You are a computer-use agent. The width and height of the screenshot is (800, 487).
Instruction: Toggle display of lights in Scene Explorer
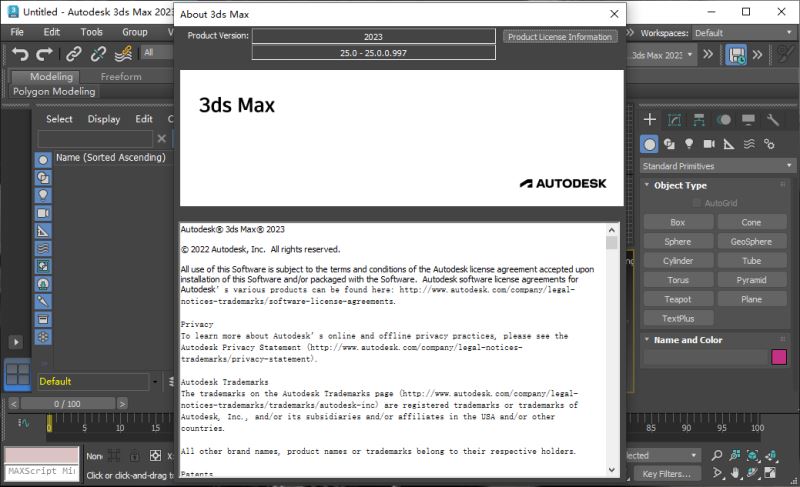[x=43, y=195]
